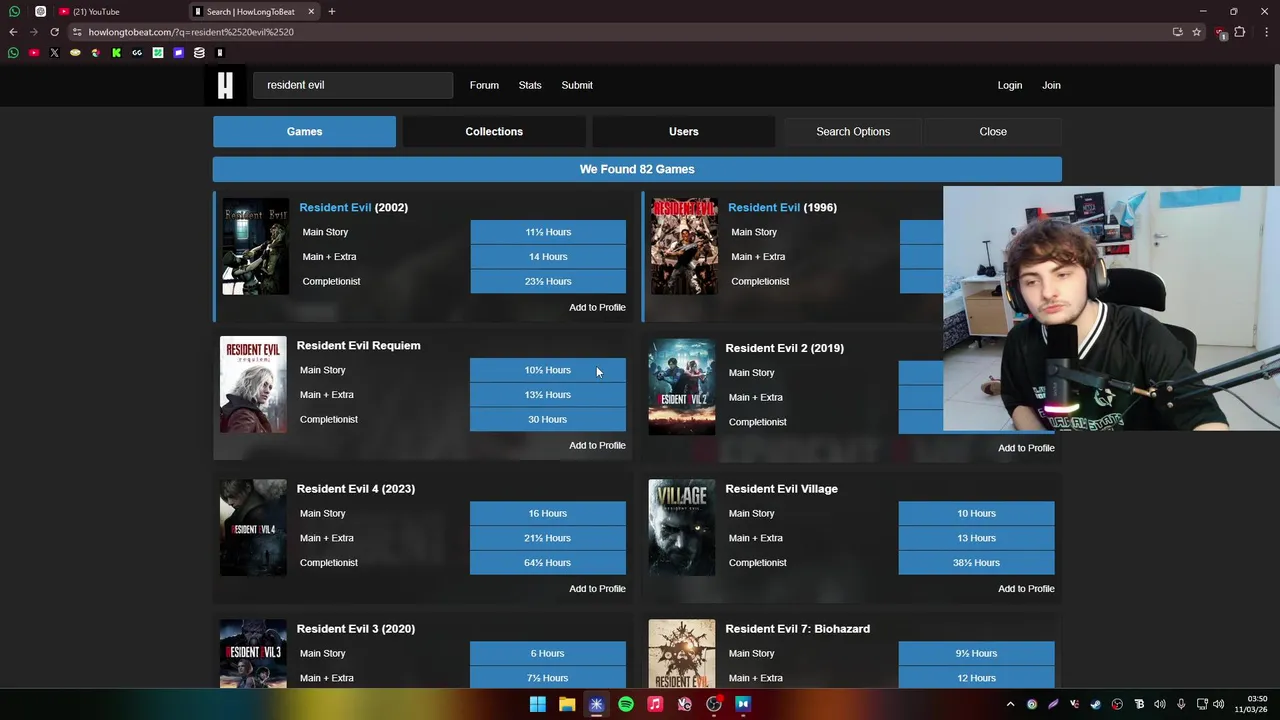The width and height of the screenshot is (1280, 720).
Task: Click the Close search button
Action: 993,132
